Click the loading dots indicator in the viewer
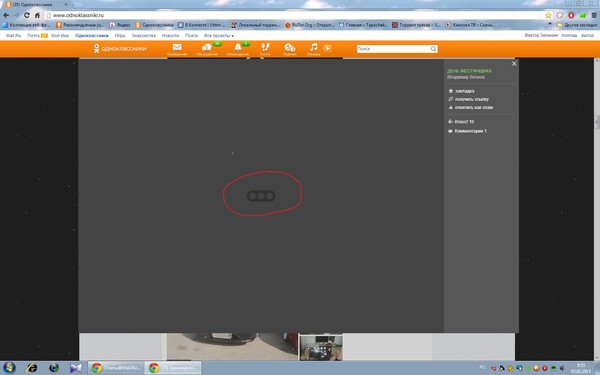Image resolution: width=600 pixels, height=375 pixels. tap(261, 196)
